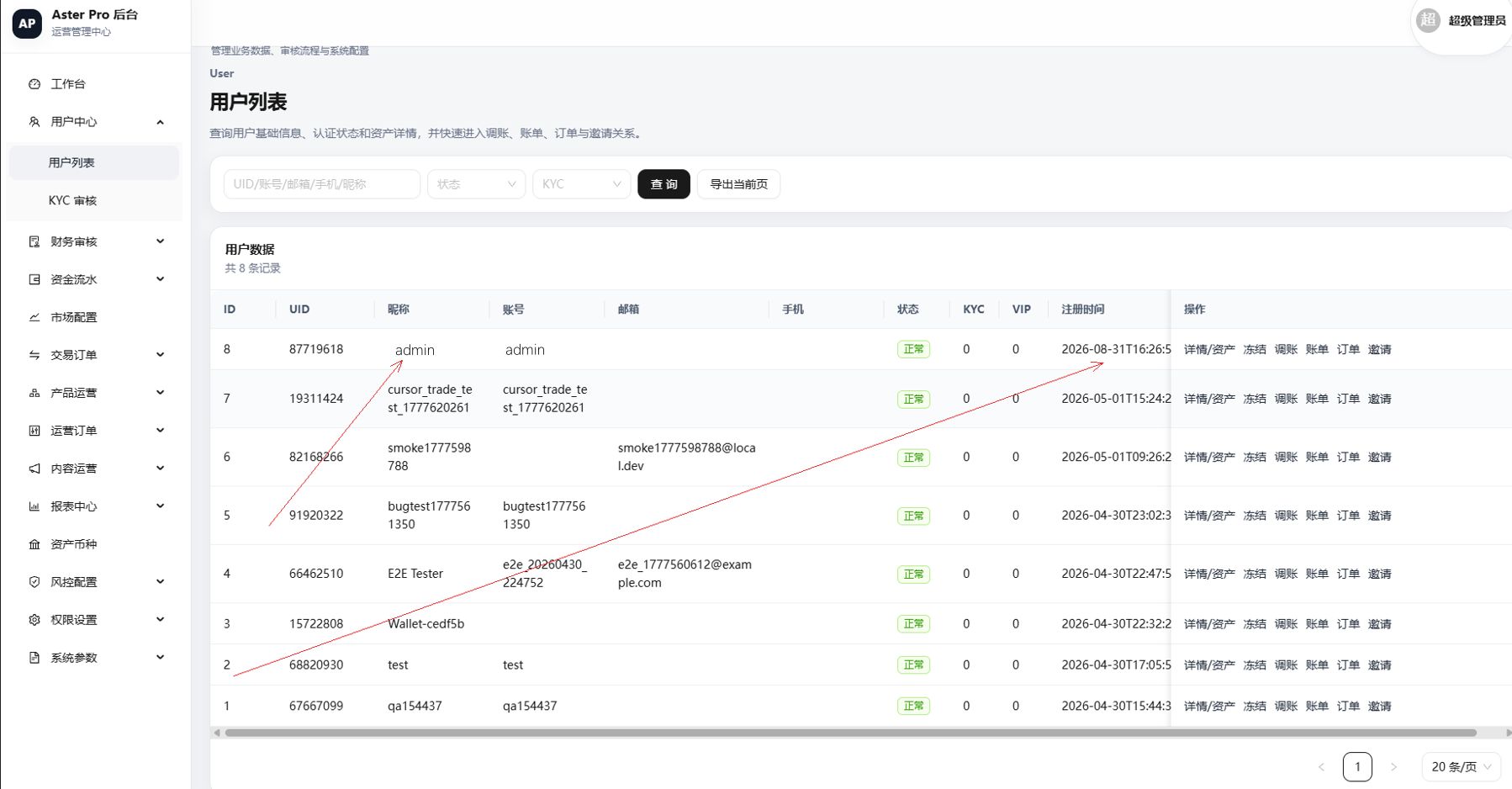Image resolution: width=1512 pixels, height=789 pixels.
Task: Click the 超级管理员 avatar icon
Action: [x=1428, y=20]
